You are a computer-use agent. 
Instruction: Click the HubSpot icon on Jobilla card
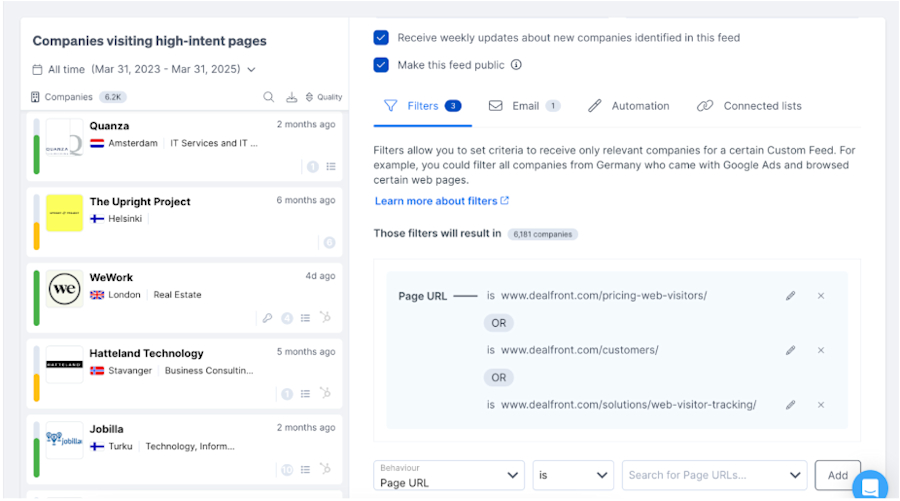pos(325,468)
